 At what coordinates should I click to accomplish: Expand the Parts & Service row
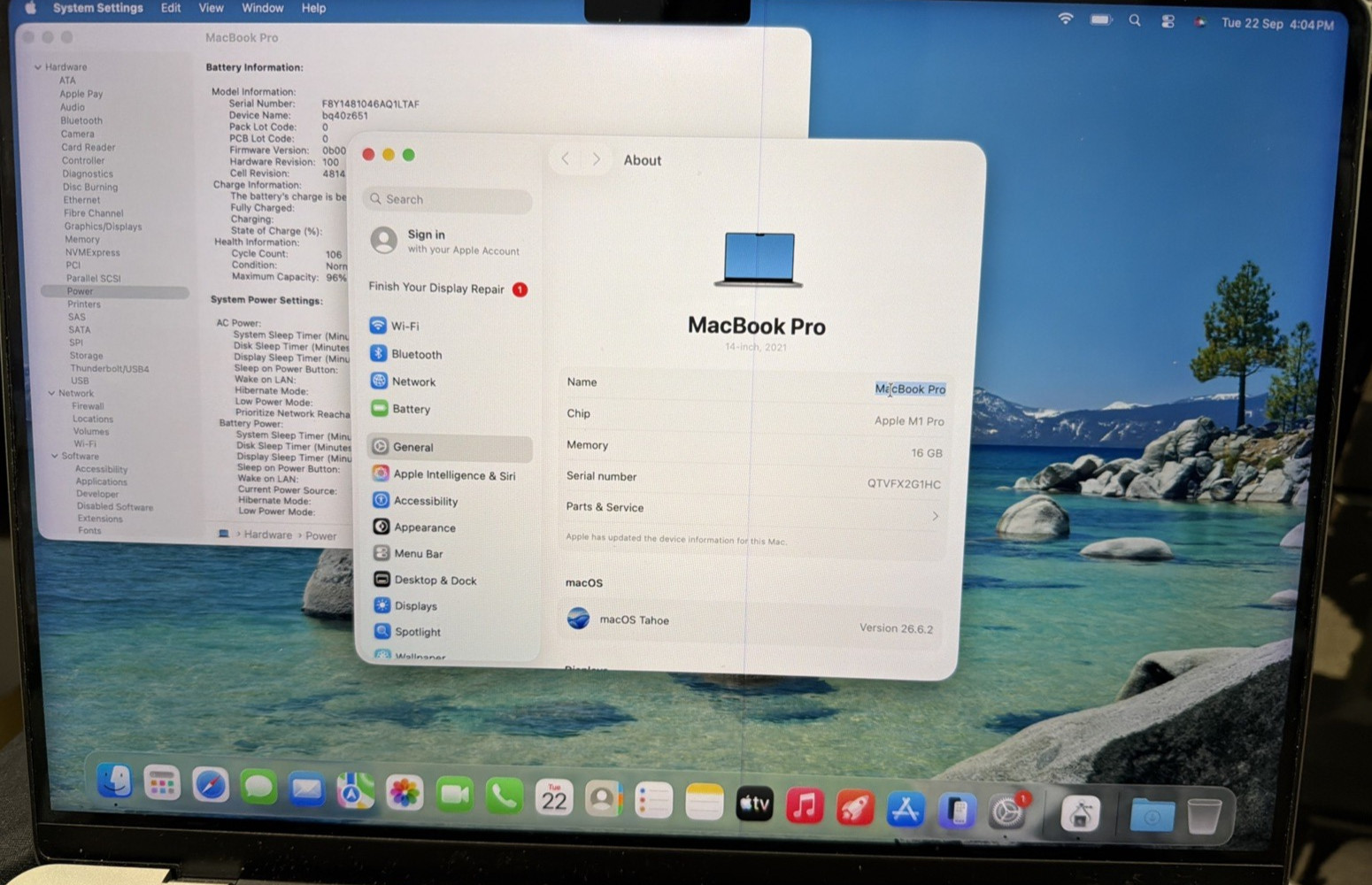pyautogui.click(x=752, y=510)
